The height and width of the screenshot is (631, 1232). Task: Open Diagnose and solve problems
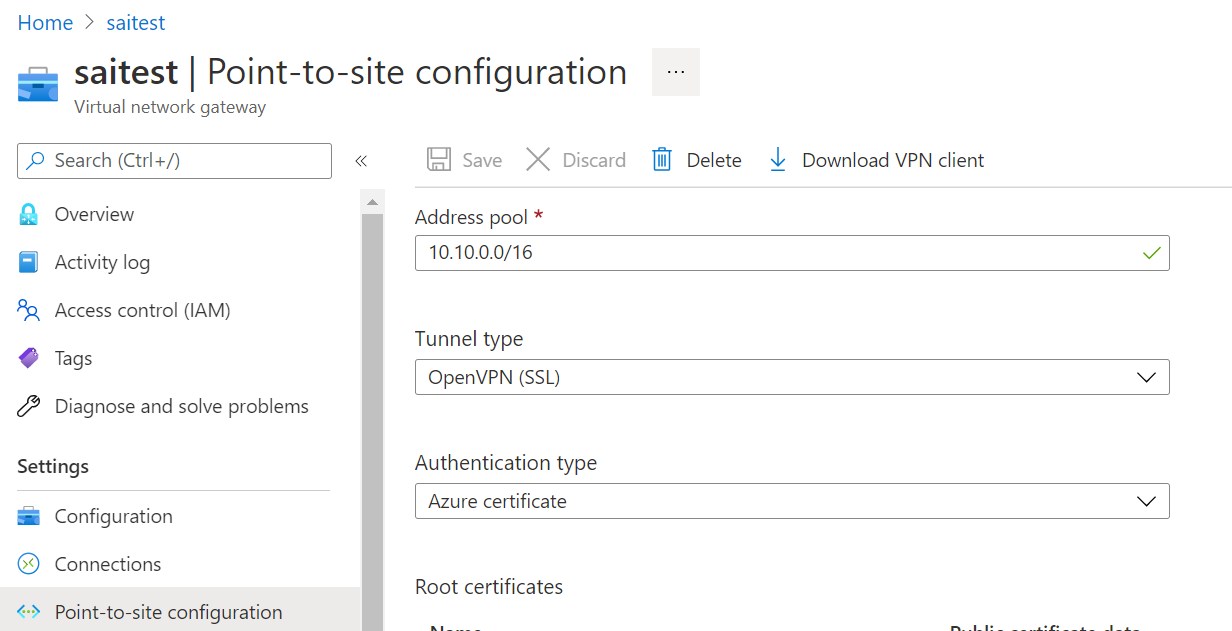[x=182, y=406]
